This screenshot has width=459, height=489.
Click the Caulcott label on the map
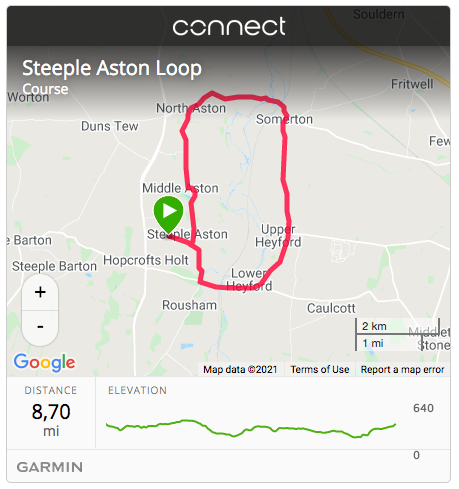pyautogui.click(x=331, y=308)
